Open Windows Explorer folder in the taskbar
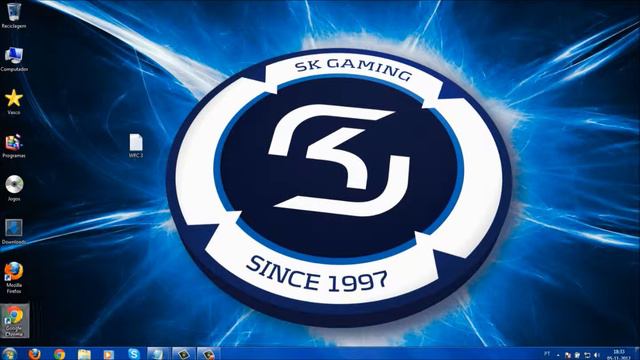 [84, 354]
